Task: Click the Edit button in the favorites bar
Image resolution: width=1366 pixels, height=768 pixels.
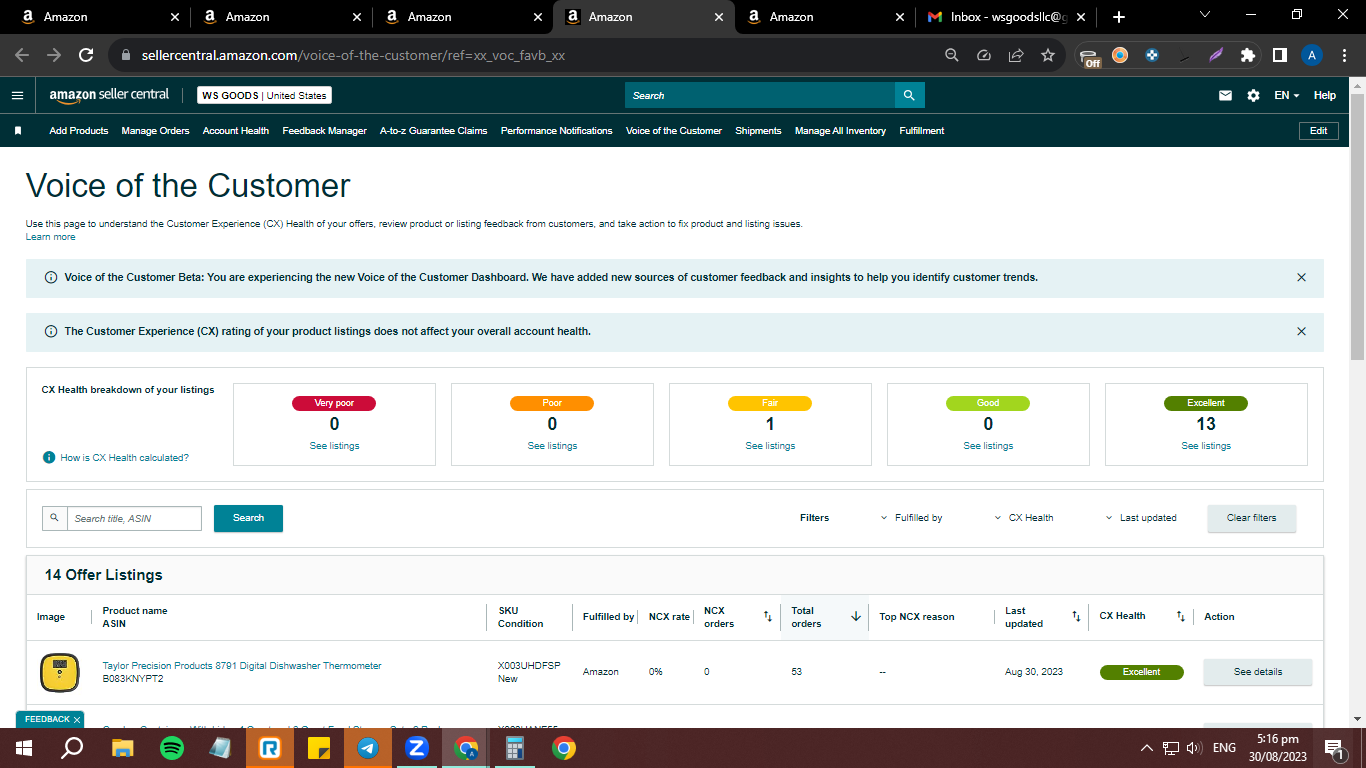Action: pos(1318,131)
